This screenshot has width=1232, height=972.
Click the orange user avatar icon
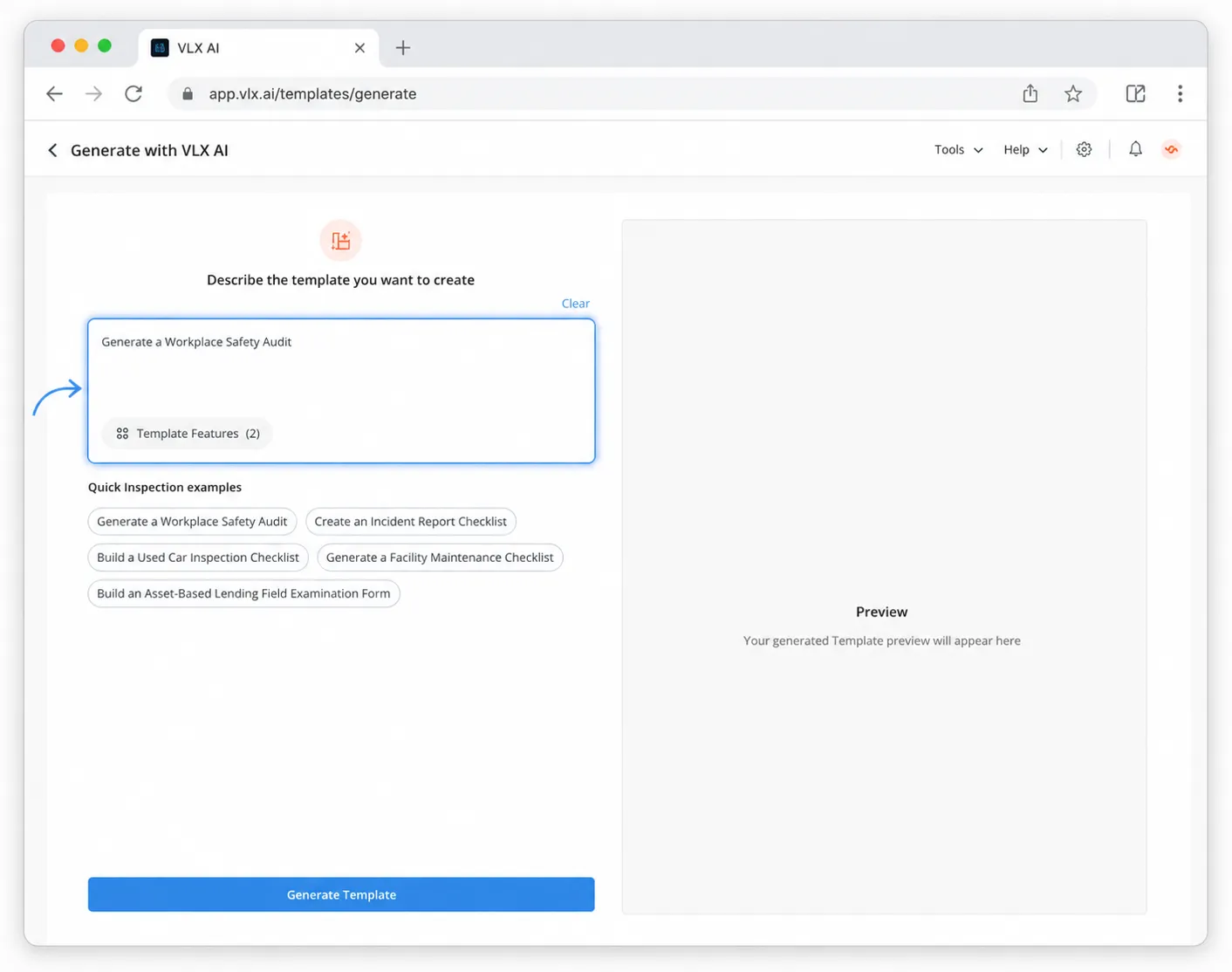pyautogui.click(x=1171, y=149)
